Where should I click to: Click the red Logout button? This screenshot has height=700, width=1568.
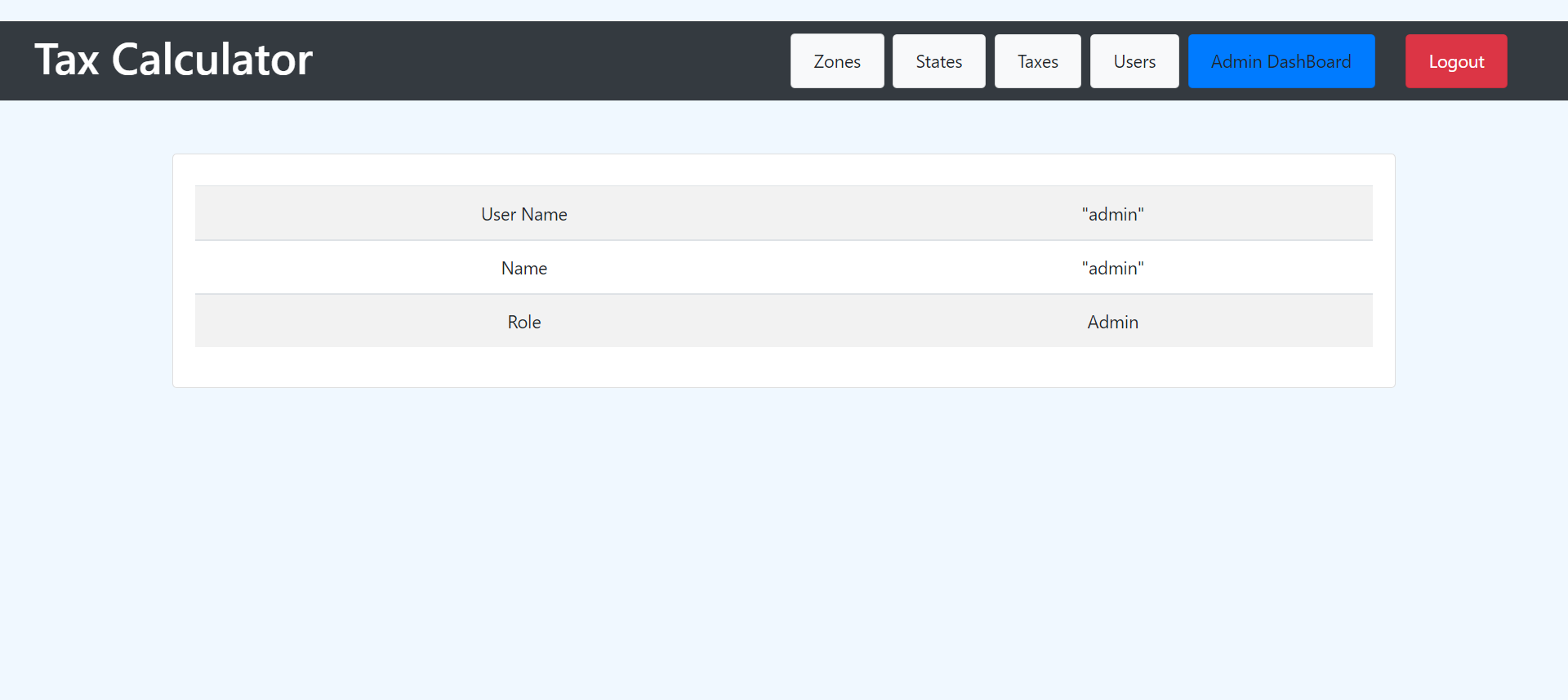tap(1456, 61)
